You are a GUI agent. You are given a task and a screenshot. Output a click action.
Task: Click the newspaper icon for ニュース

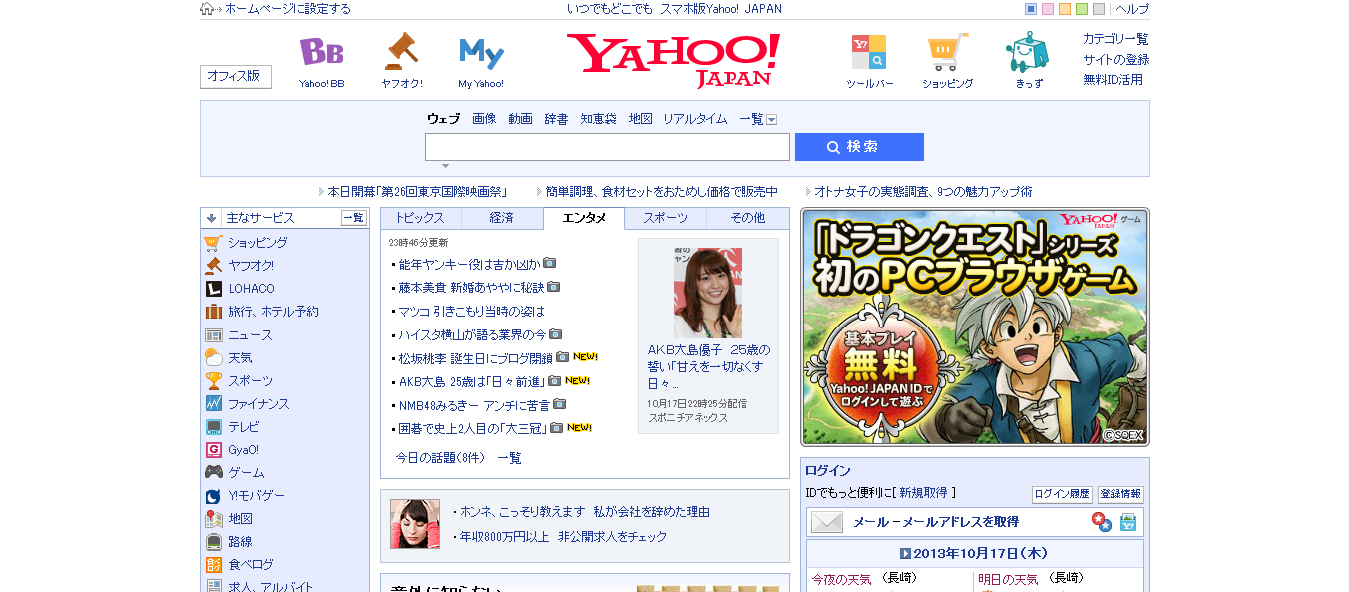213,335
